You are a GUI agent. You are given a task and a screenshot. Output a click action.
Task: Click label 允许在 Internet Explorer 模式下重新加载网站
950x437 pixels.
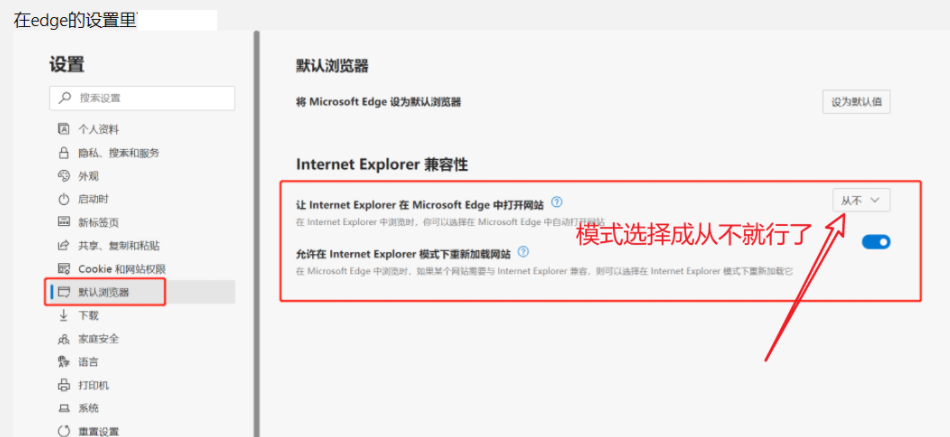tap(403, 252)
